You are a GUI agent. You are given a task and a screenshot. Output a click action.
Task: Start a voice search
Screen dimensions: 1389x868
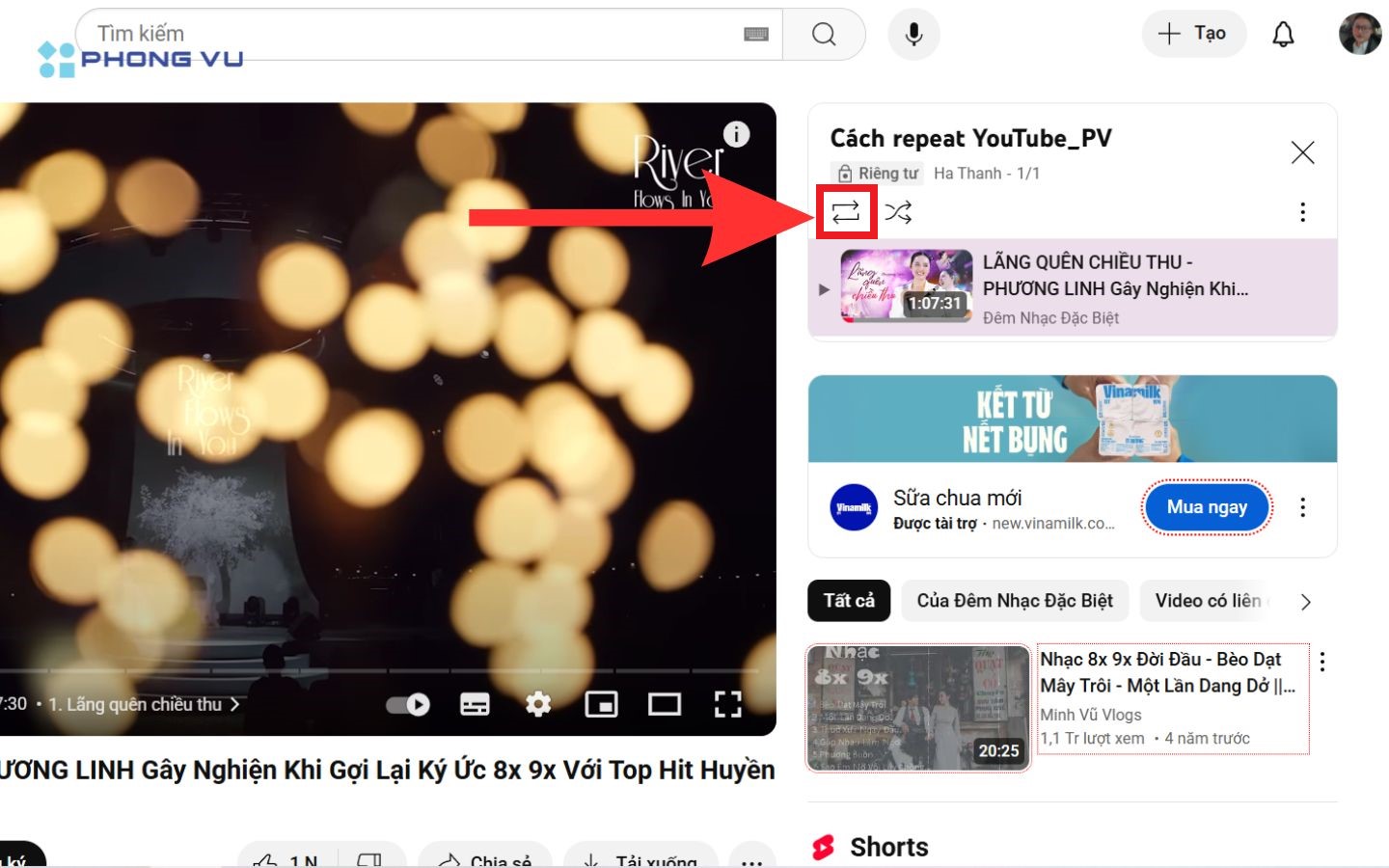tap(912, 34)
